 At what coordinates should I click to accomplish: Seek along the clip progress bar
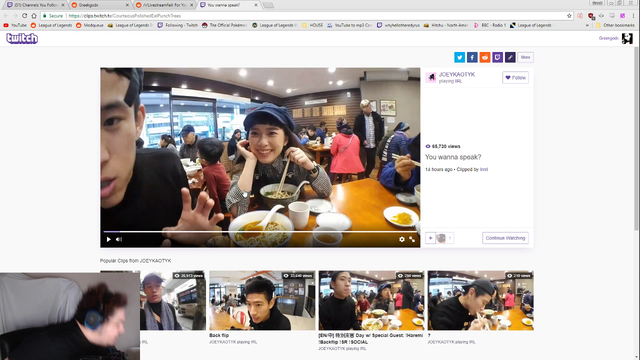(x=260, y=232)
